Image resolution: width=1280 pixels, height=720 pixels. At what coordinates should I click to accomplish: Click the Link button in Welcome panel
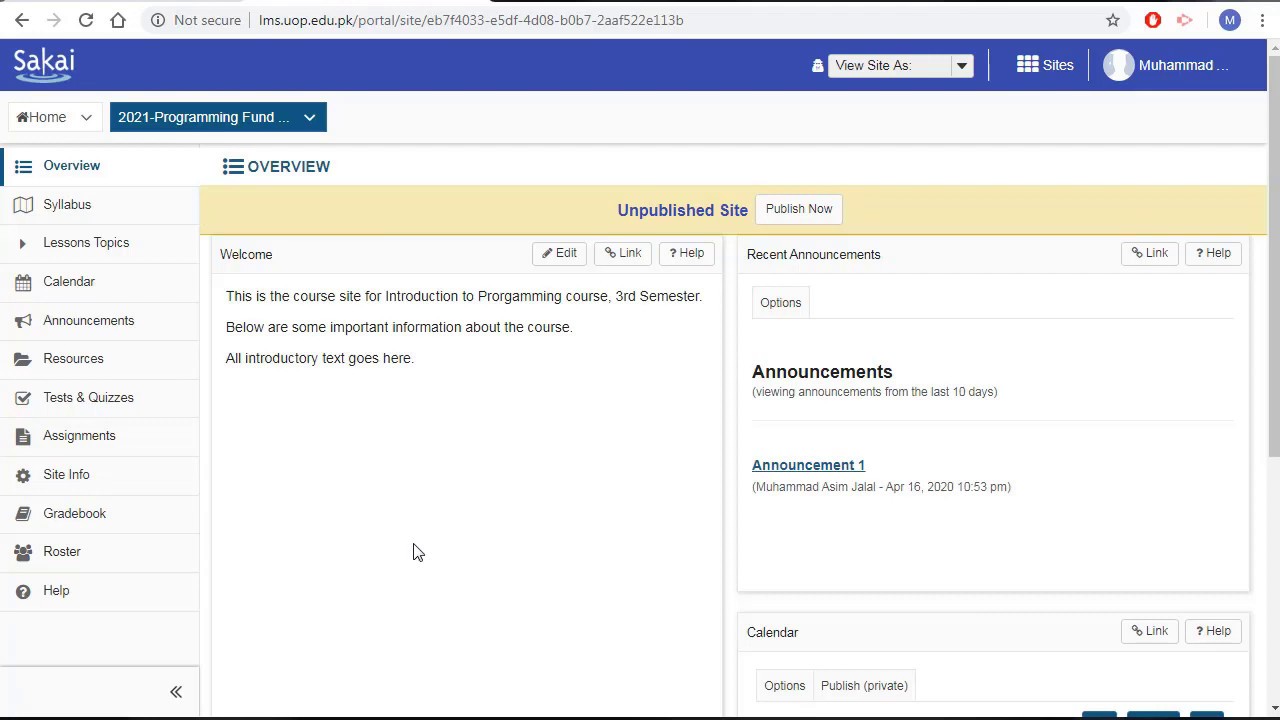623,253
